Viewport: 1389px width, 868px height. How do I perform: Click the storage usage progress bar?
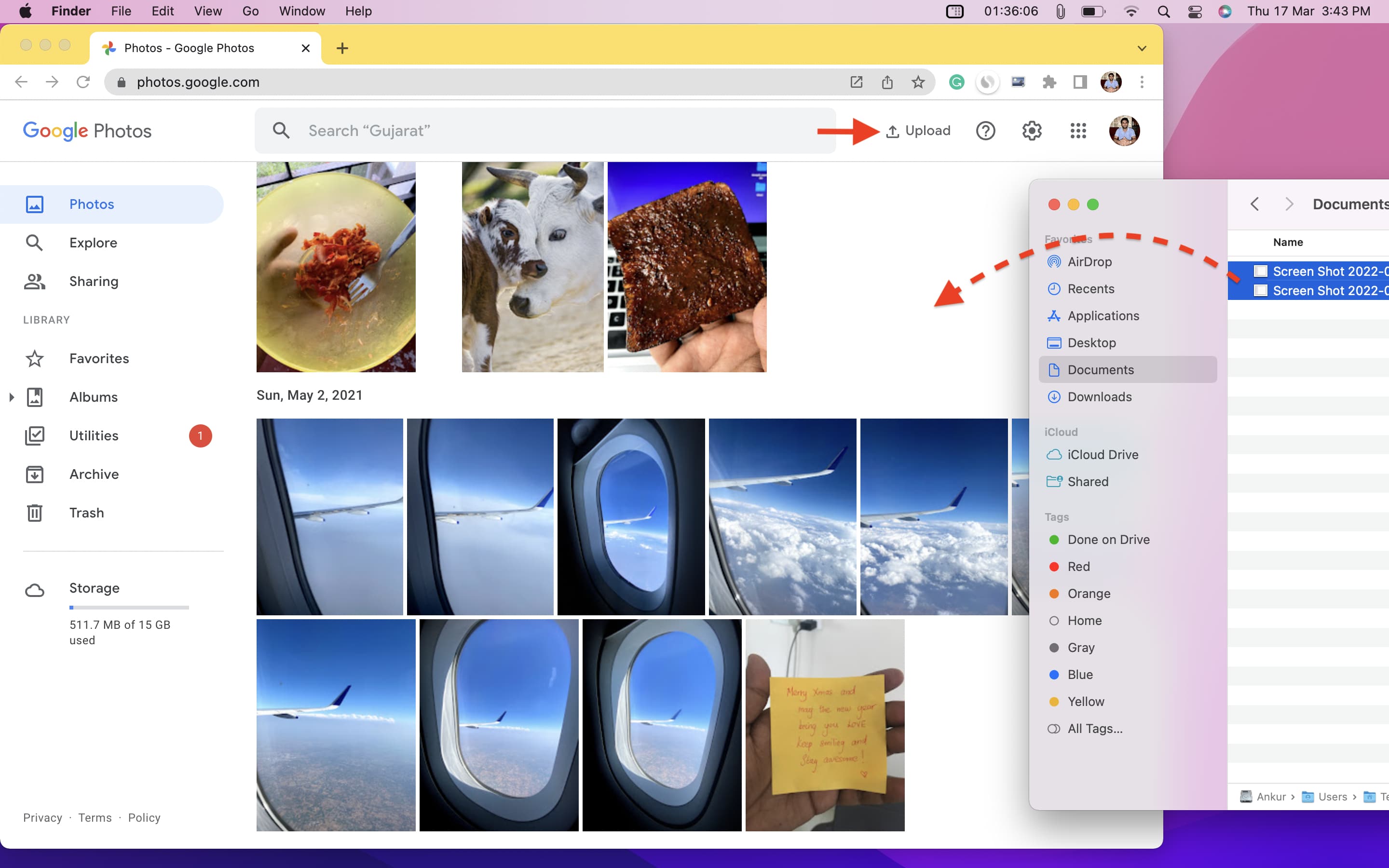129,608
